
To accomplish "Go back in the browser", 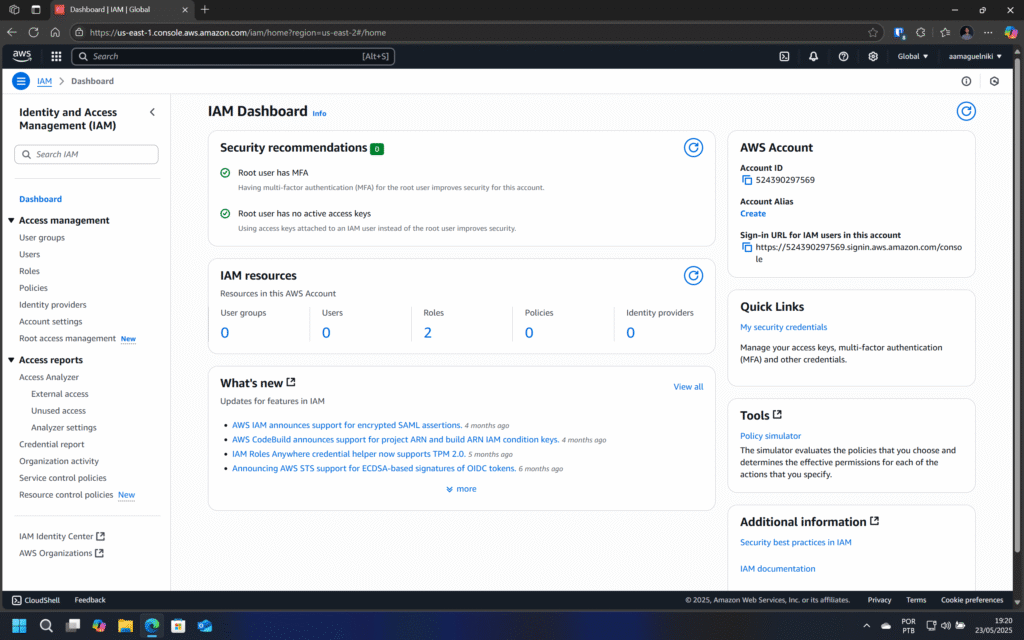I will tap(12, 32).
